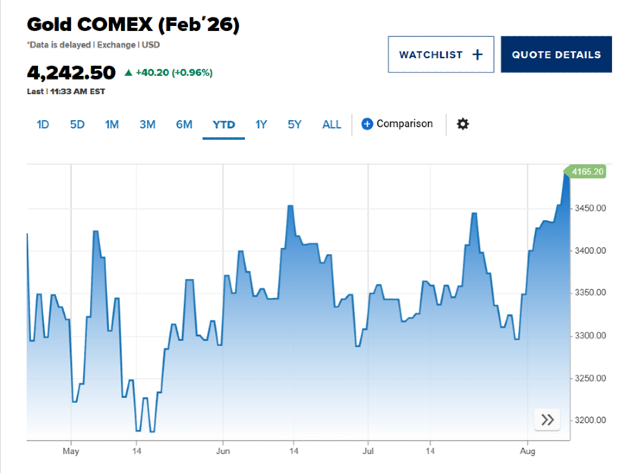Click the blue plus Comparison icon

pyautogui.click(x=367, y=124)
